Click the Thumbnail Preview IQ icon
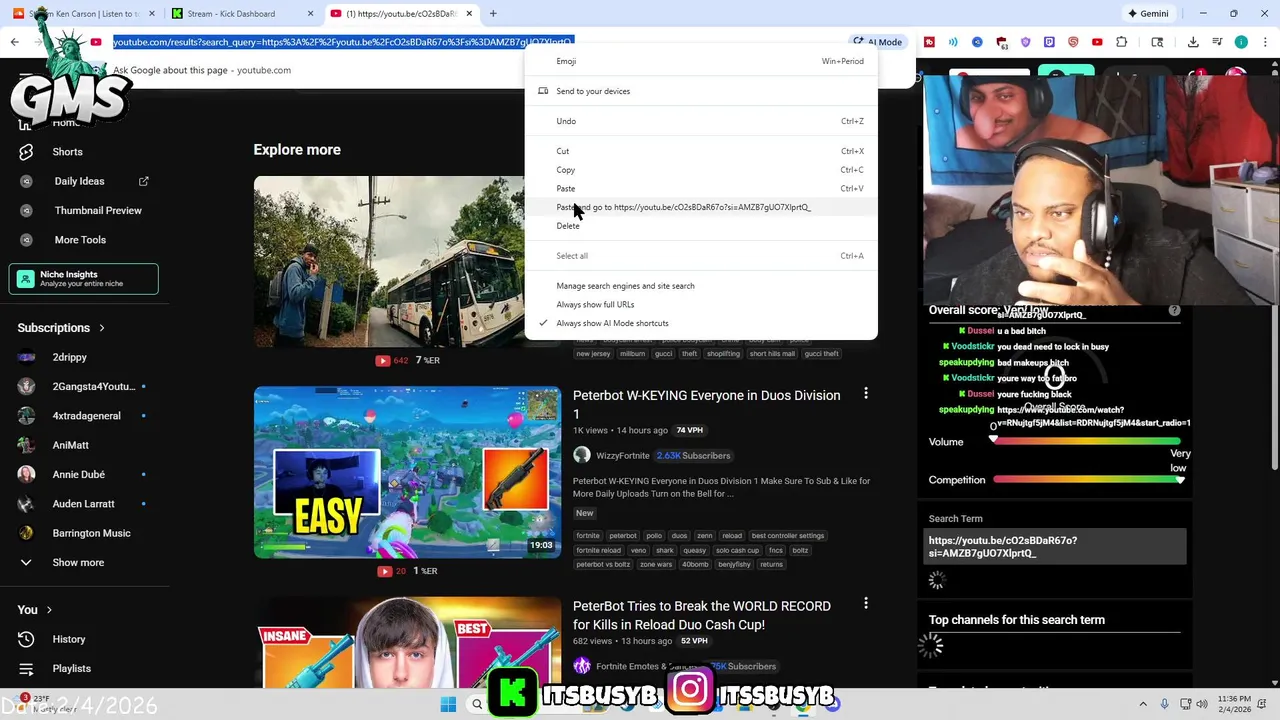The height and width of the screenshot is (720, 1280). (27, 210)
